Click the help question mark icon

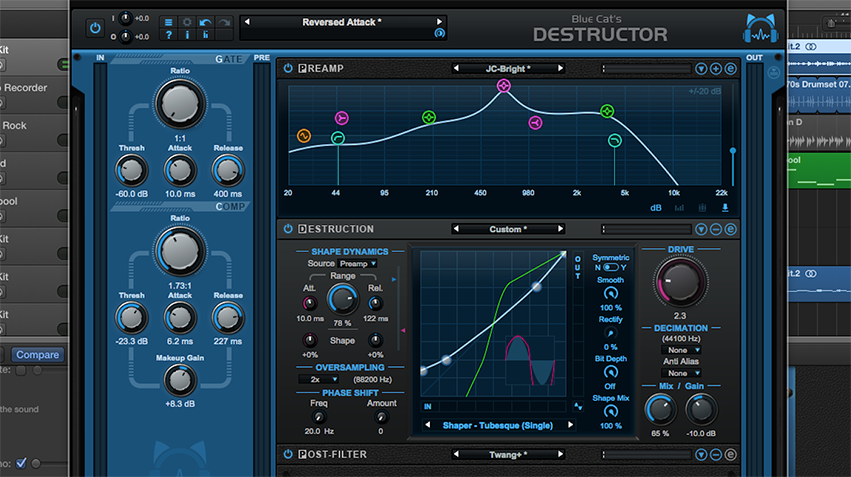168,36
